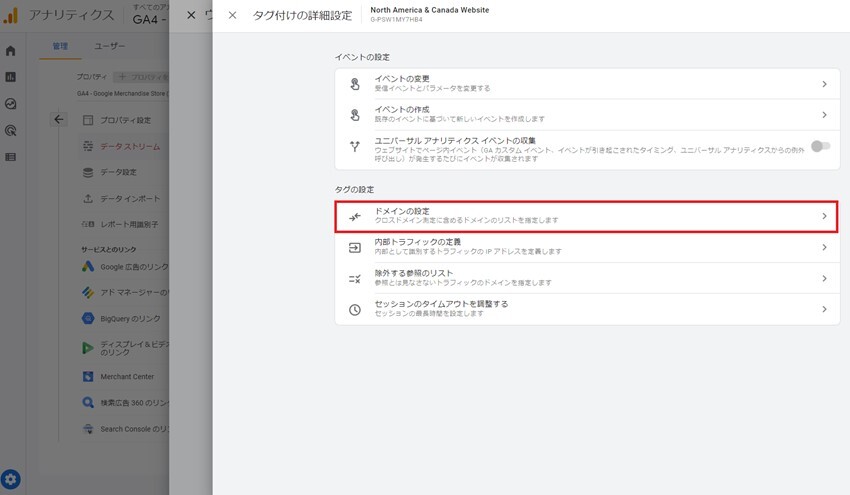This screenshot has height=495, width=850.
Task: Select データ ストリーム in admin menu
Action: coord(129,147)
